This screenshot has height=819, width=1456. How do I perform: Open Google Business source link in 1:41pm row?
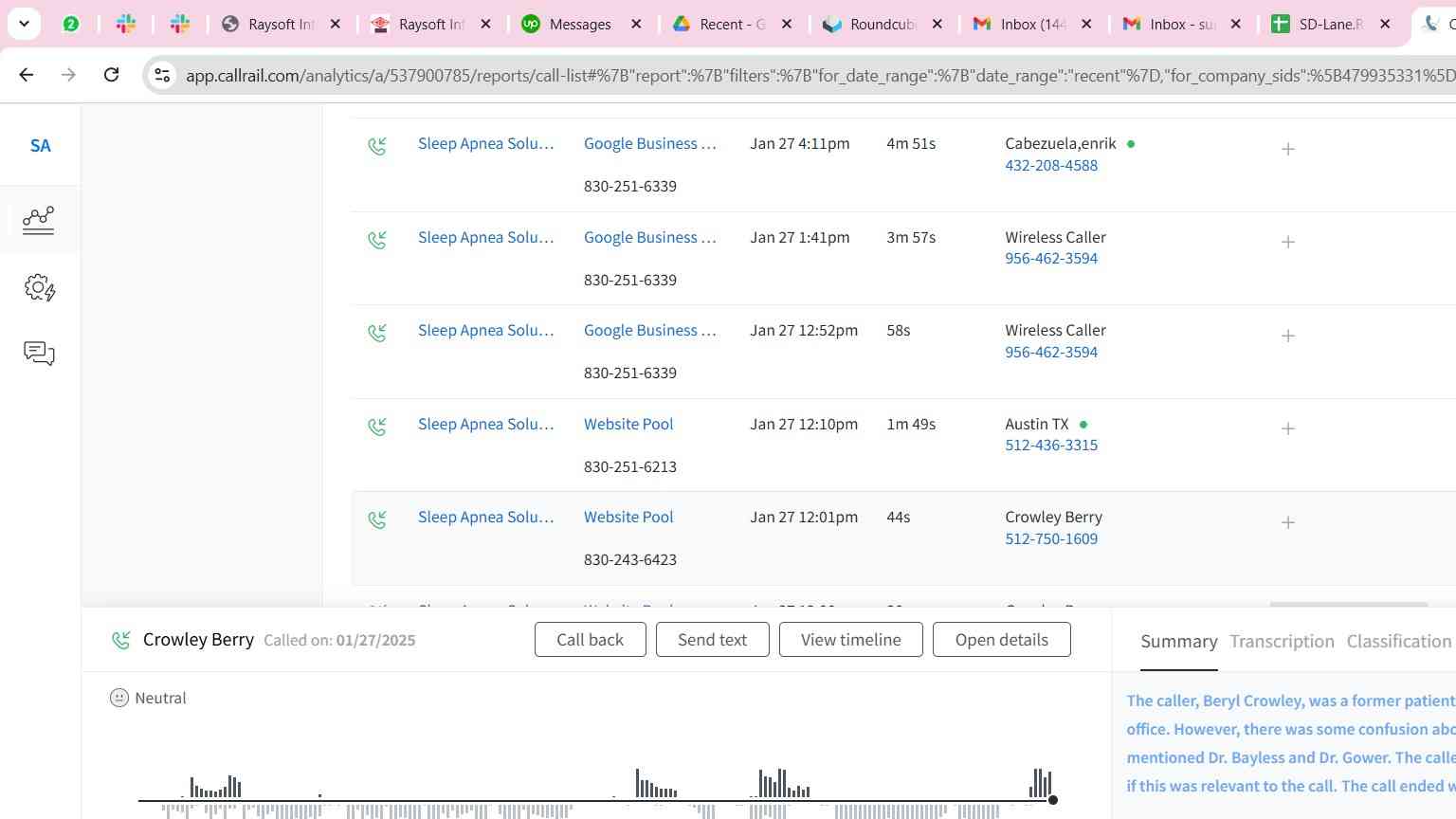[x=649, y=237]
